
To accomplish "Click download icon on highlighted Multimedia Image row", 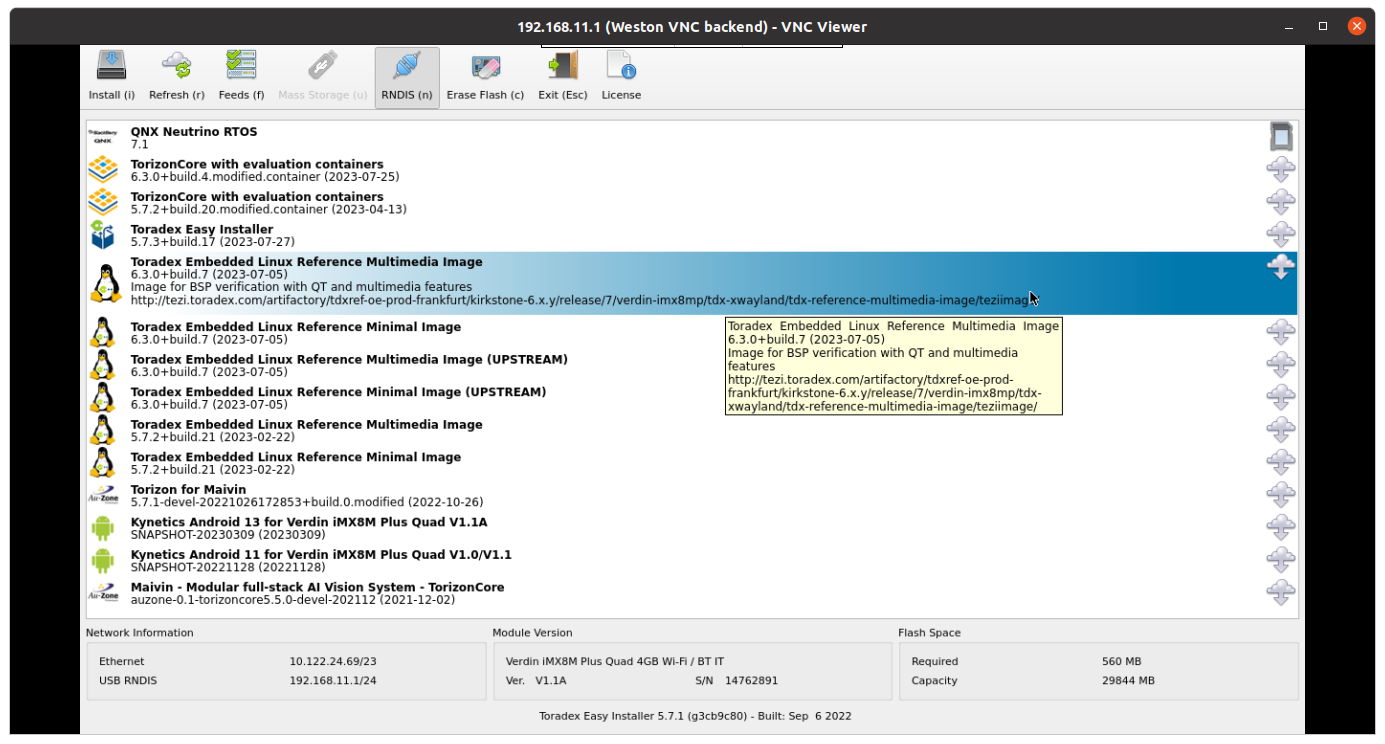I will tap(1280, 267).
